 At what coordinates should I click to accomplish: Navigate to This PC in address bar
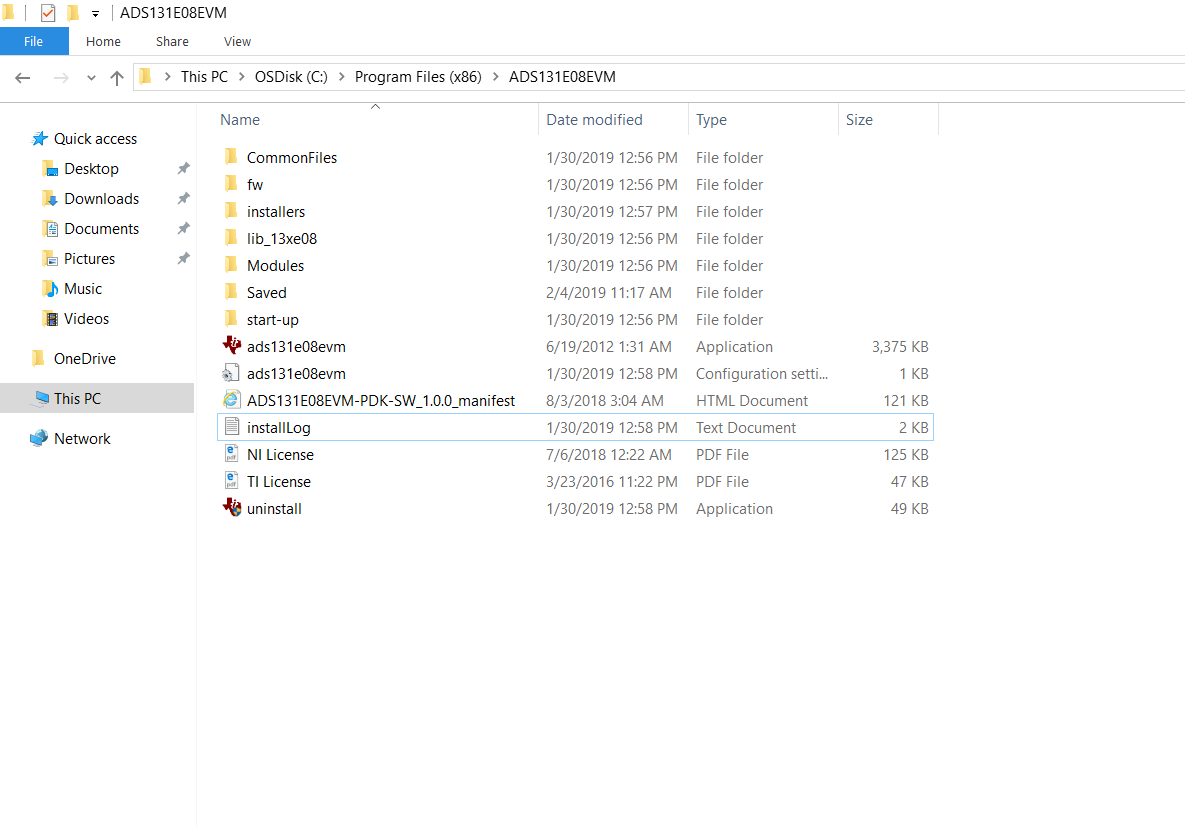point(204,77)
